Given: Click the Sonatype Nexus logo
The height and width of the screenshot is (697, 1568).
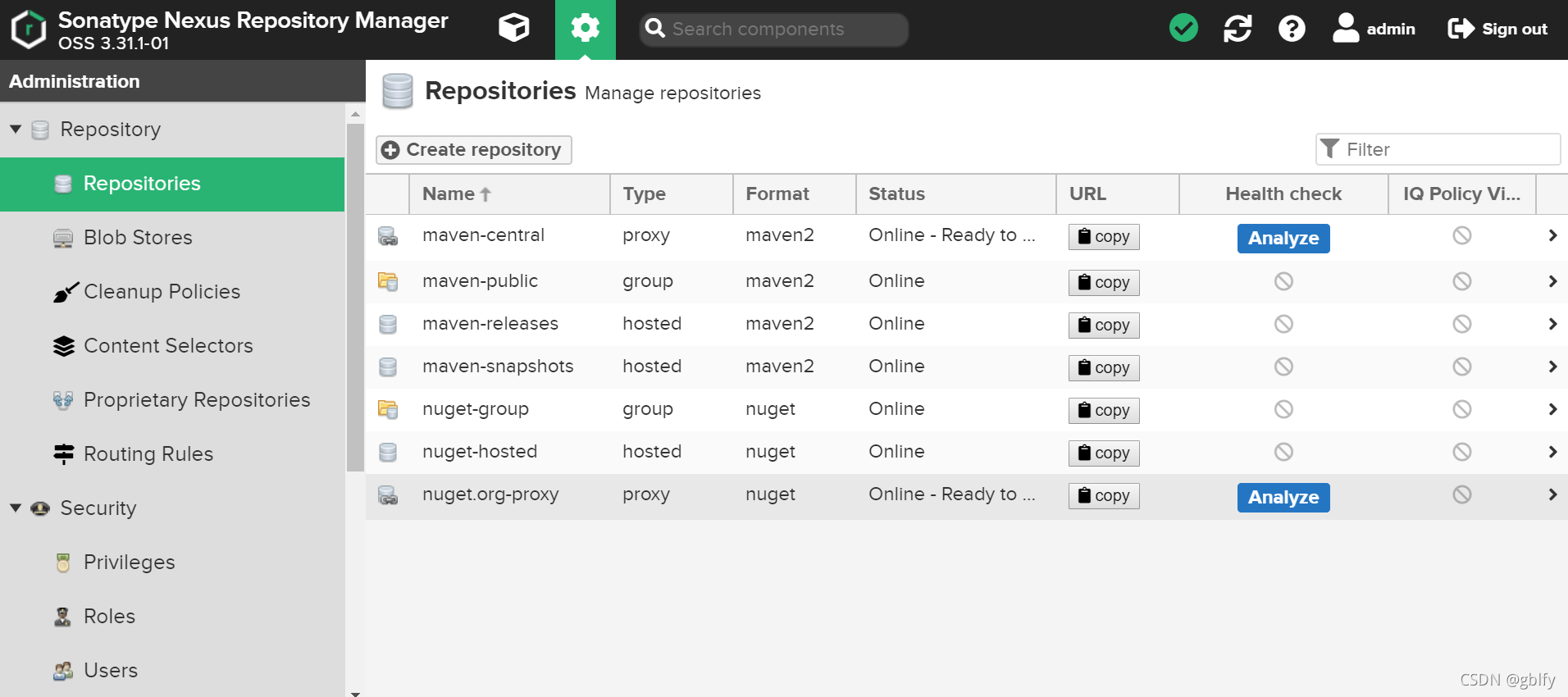Looking at the screenshot, I should (29, 30).
